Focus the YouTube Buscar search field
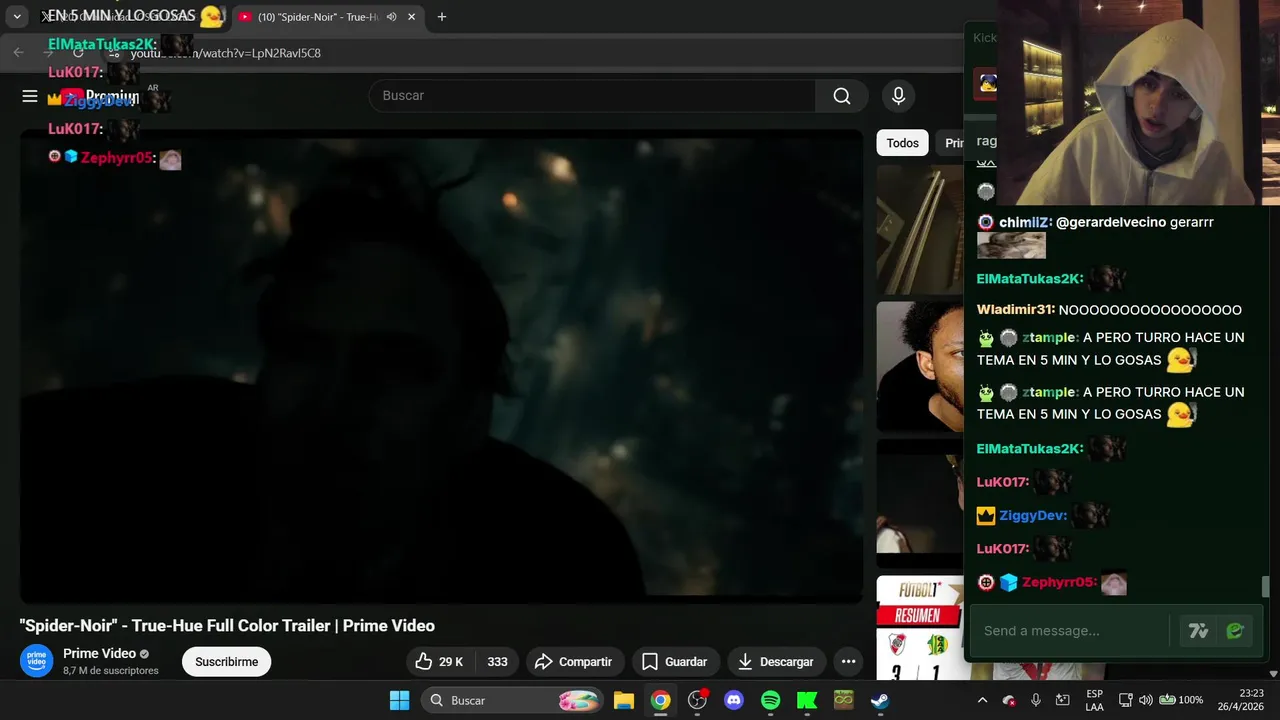The image size is (1280, 720). tap(592, 96)
